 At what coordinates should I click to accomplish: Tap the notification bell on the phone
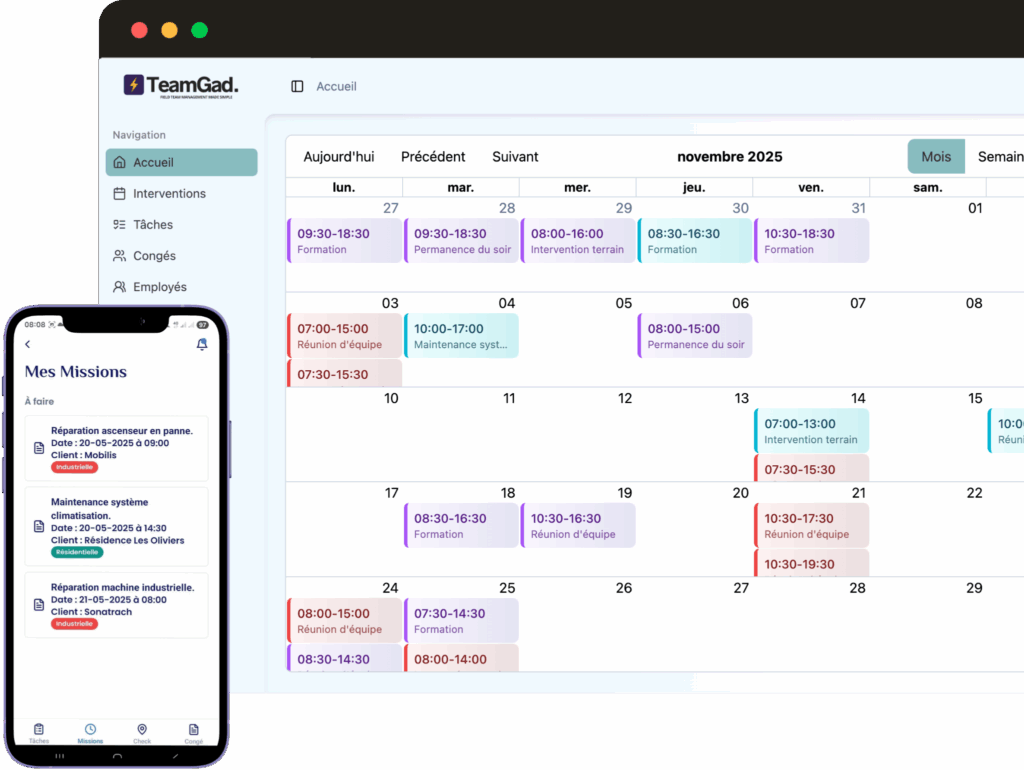pyautogui.click(x=202, y=344)
